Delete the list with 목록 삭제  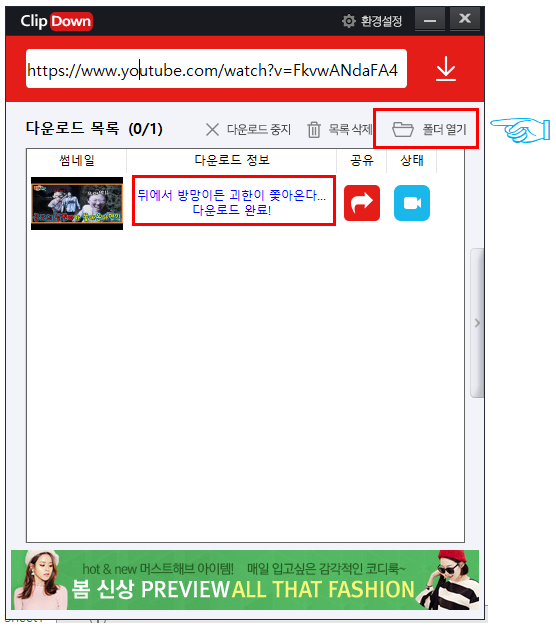[x=340, y=130]
